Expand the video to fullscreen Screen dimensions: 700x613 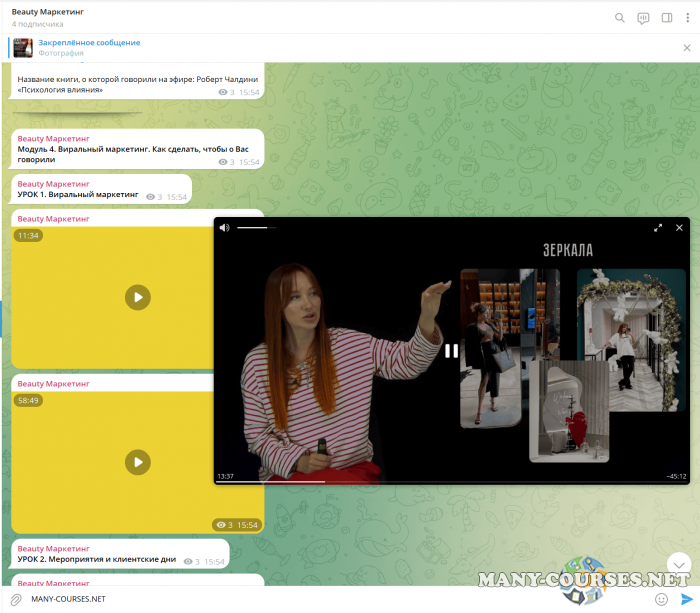(658, 228)
